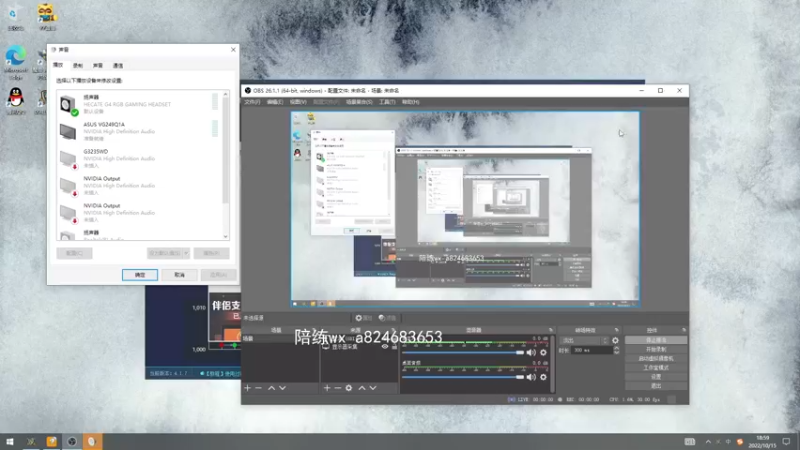The image size is (800, 450).
Task: Open Settings from the OBS Controls panel
Action: (656, 377)
